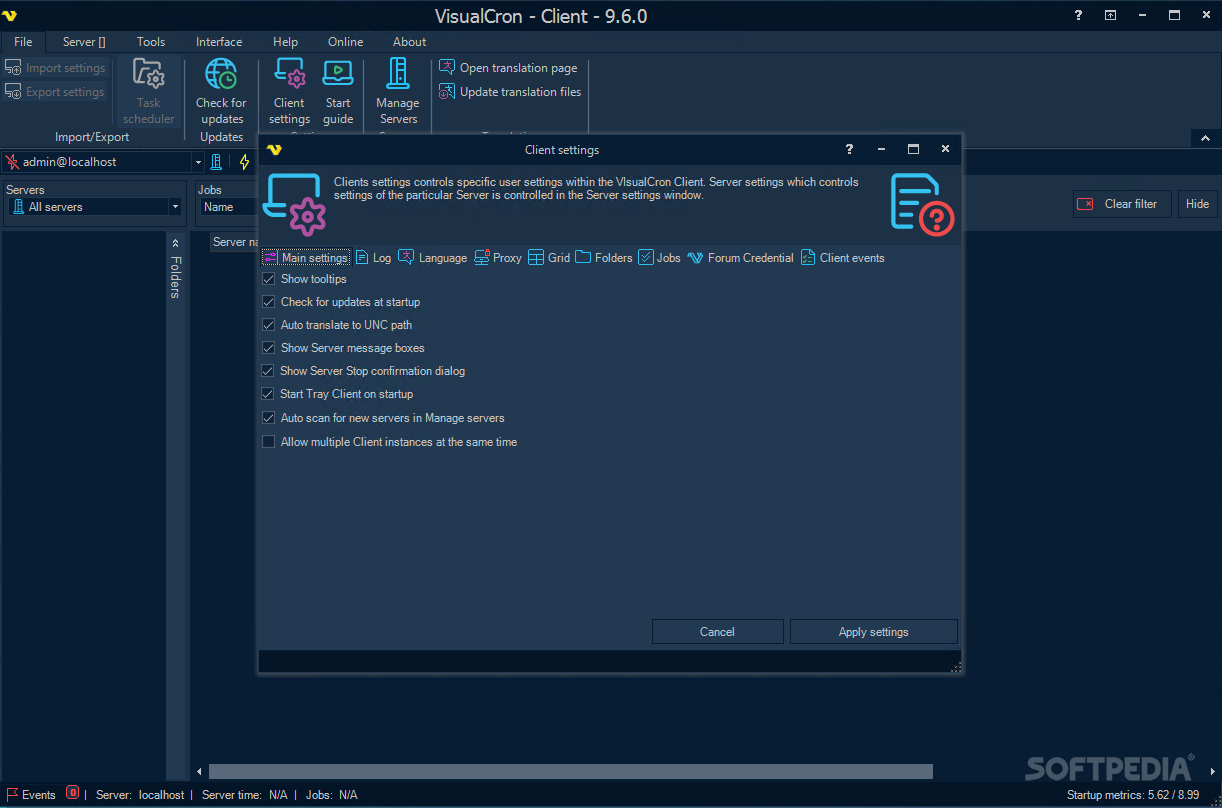This screenshot has width=1222, height=808.
Task: Toggle Show tooltips checkbox
Action: (x=268, y=279)
